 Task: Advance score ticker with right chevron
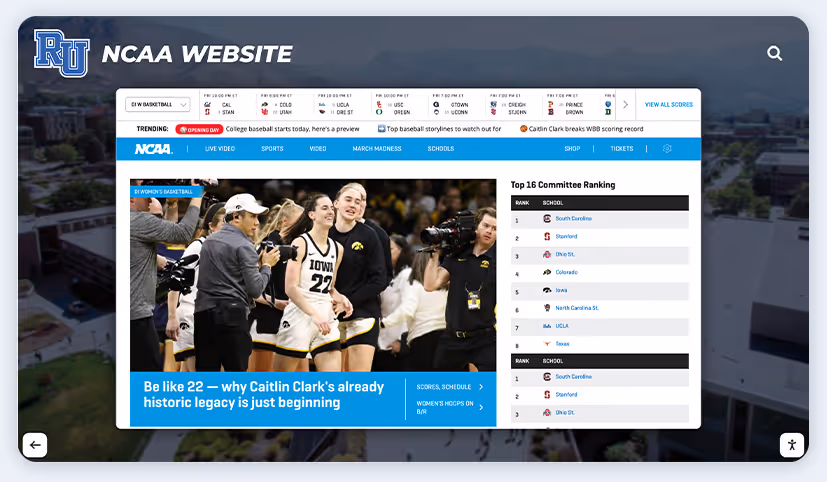coord(626,104)
